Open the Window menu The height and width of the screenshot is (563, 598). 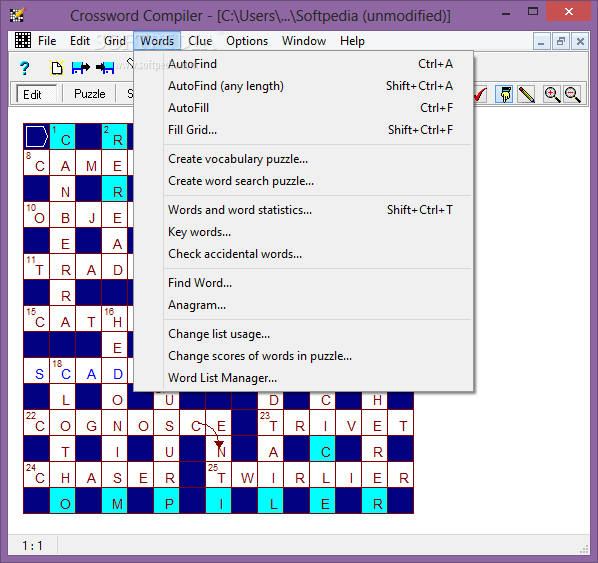tap(304, 41)
